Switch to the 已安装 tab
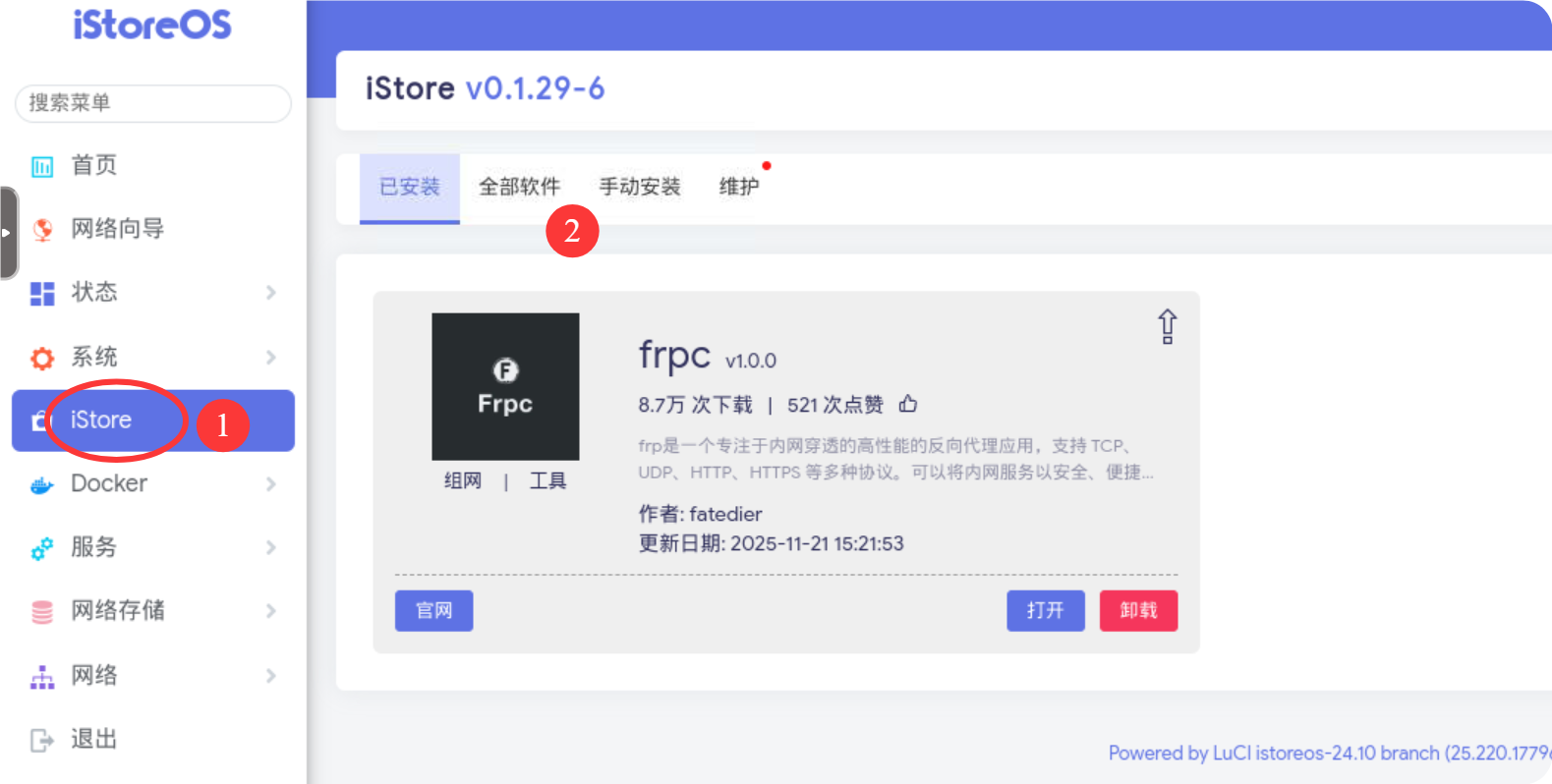 (410, 187)
